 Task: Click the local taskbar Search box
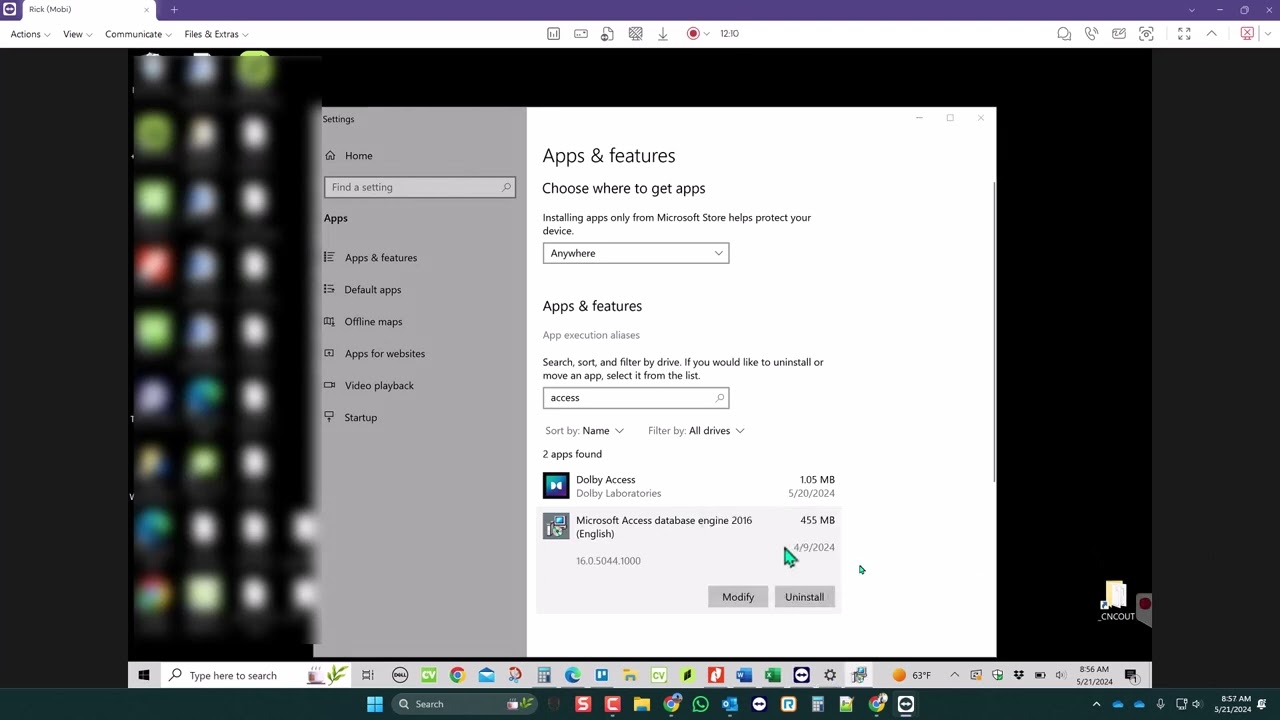[465, 705]
